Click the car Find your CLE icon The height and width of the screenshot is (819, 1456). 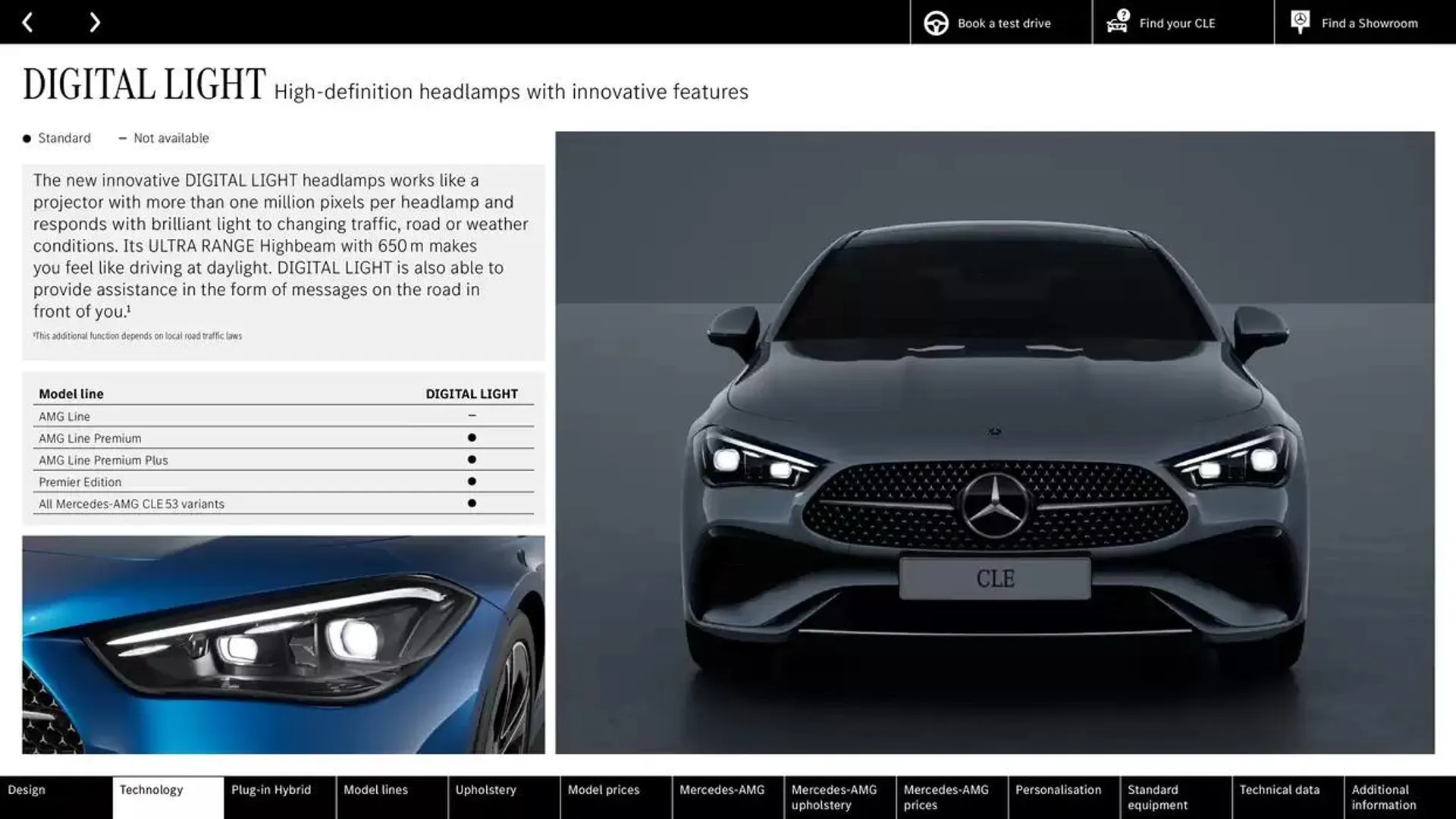[1117, 21]
